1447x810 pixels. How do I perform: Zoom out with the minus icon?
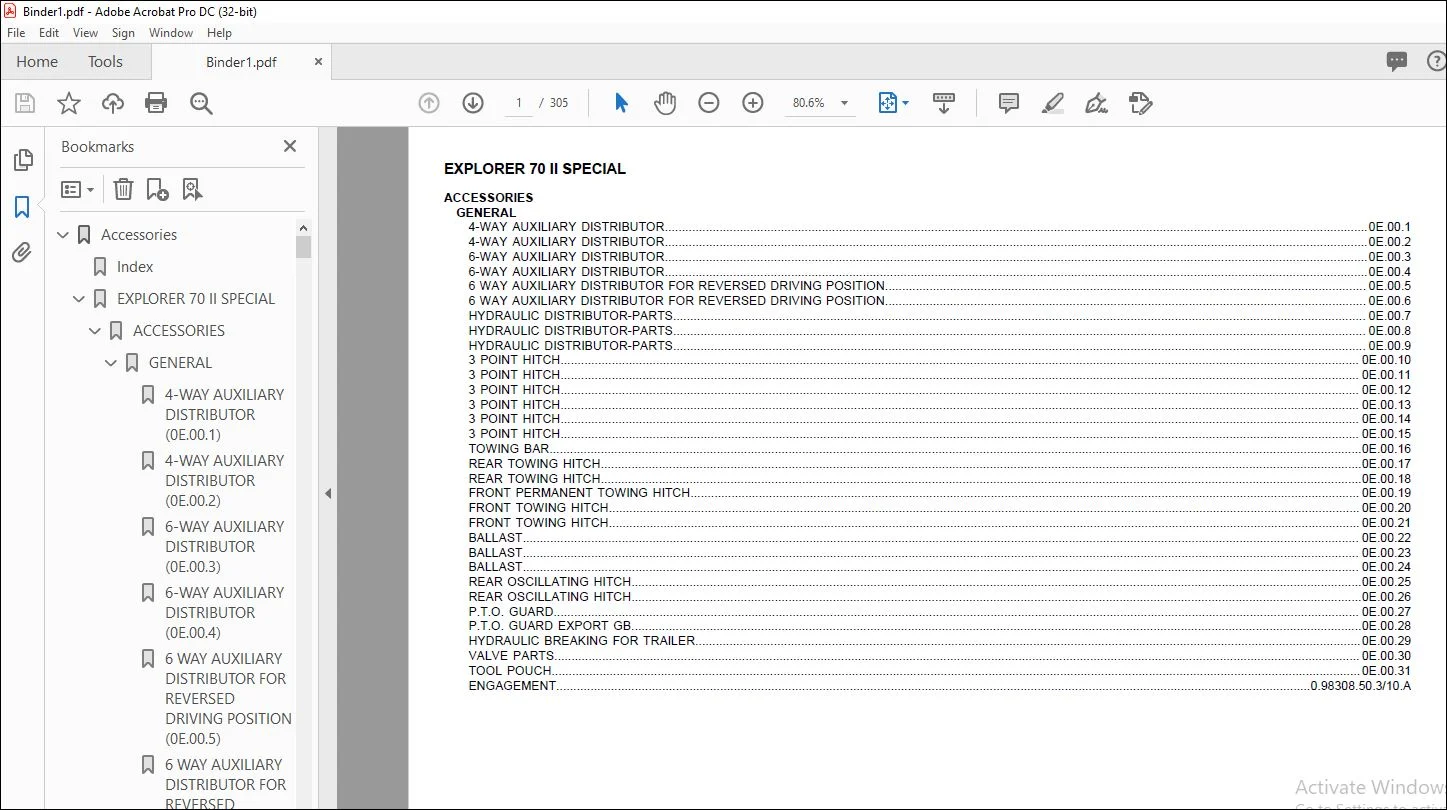click(x=709, y=103)
